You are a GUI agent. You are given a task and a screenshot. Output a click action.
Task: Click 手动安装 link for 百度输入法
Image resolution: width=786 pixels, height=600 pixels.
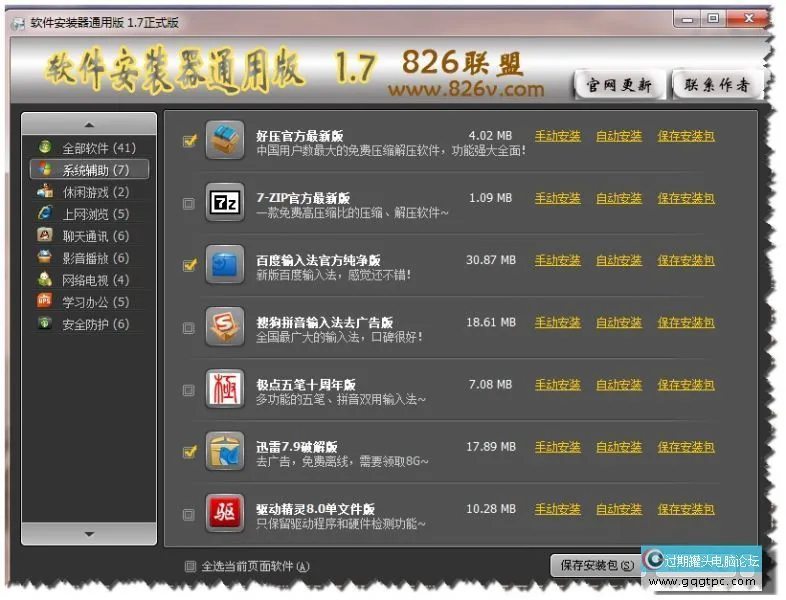click(x=557, y=260)
